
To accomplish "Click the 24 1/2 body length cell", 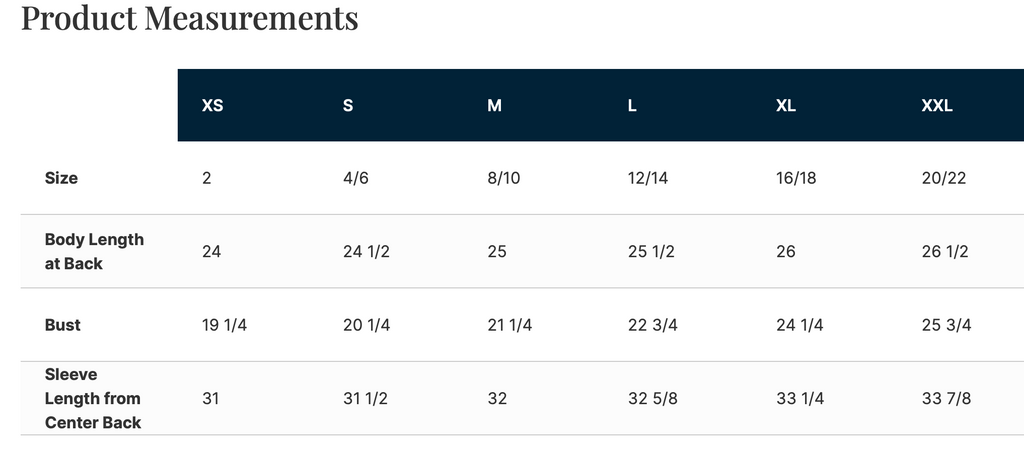I will (x=366, y=251).
